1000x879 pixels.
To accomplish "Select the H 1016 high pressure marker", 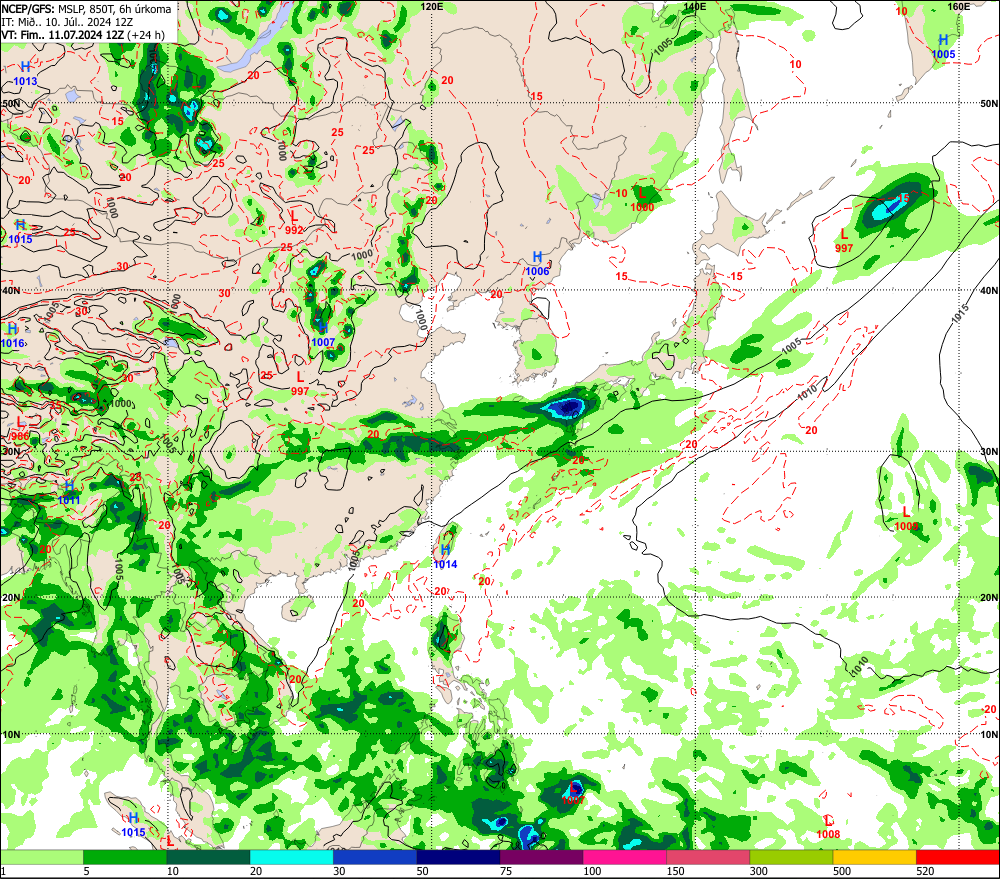I will pyautogui.click(x=12, y=336).
